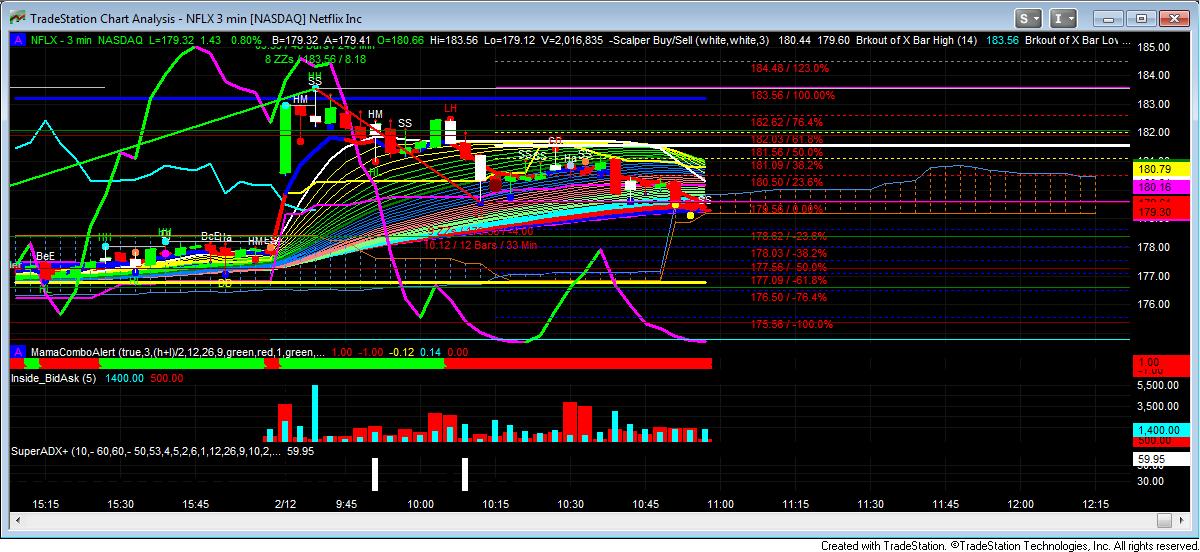Click the '178.03 / -38.2%' Fibonacci label

point(789,254)
